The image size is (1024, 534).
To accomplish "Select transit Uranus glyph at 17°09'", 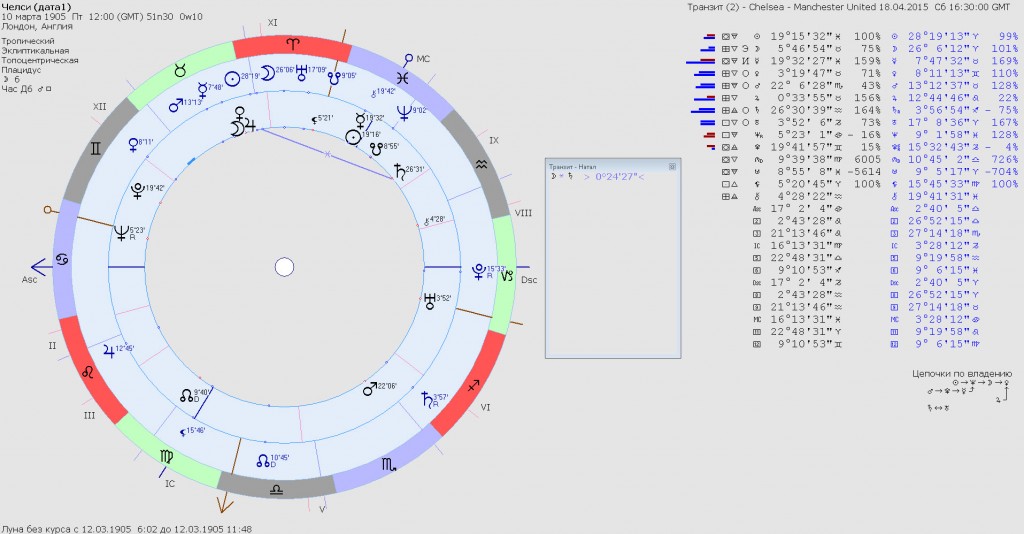I will coord(301,71).
